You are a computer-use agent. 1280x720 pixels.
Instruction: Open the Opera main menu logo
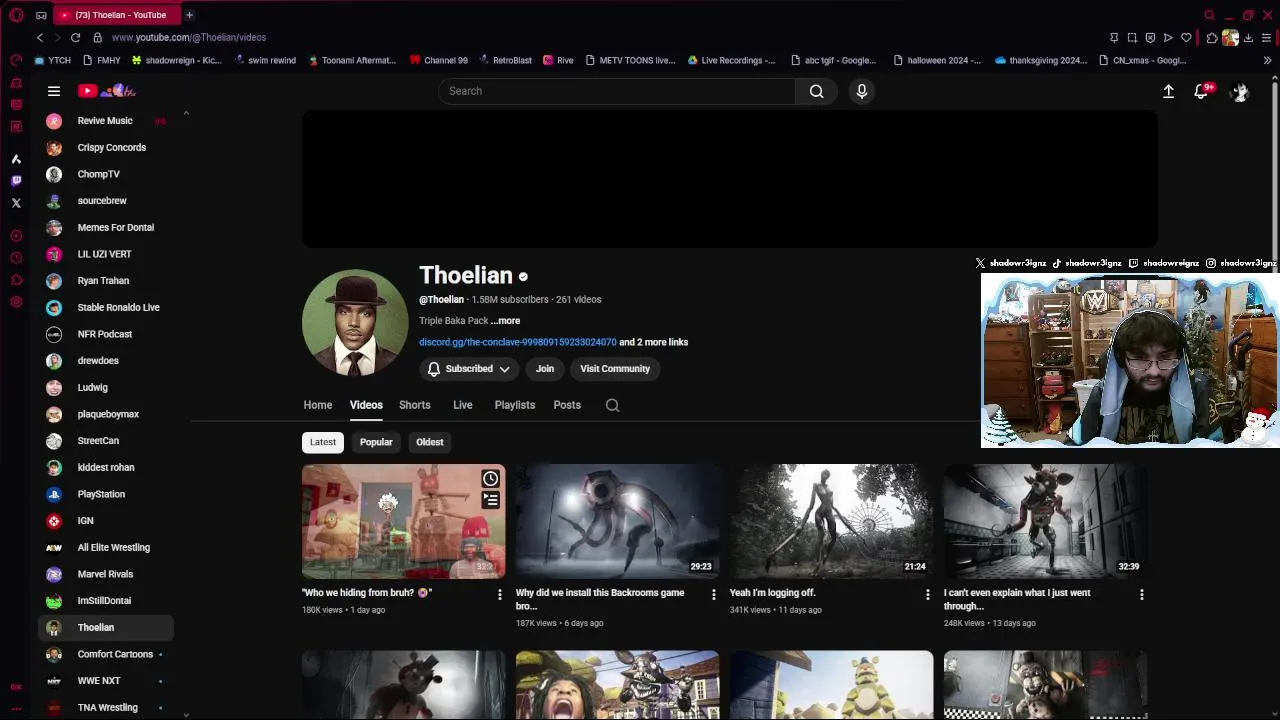pyautogui.click(x=16, y=15)
